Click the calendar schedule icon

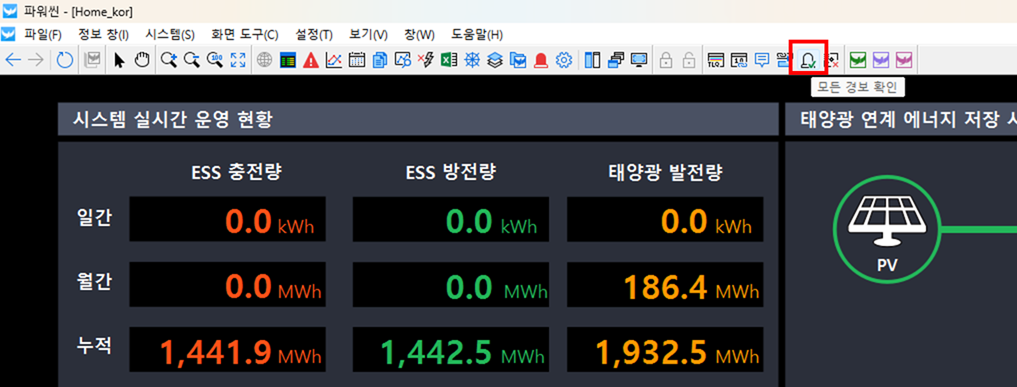(357, 60)
